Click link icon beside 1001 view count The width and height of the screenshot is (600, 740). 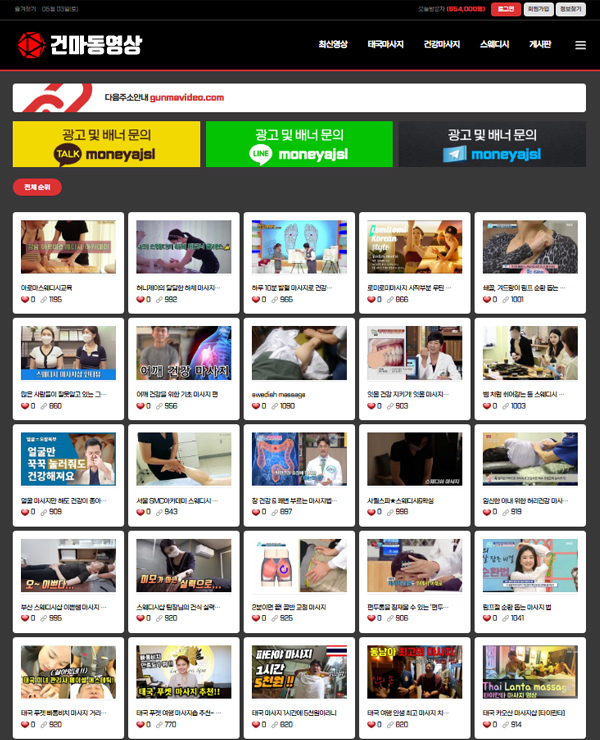coord(506,299)
